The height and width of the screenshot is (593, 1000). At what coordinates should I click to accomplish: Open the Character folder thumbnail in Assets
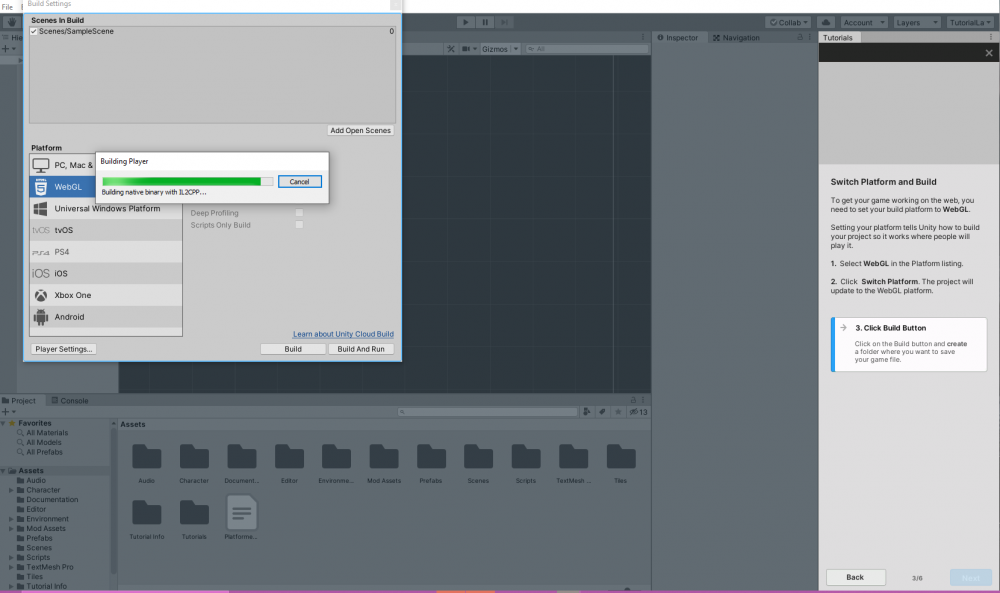point(194,457)
